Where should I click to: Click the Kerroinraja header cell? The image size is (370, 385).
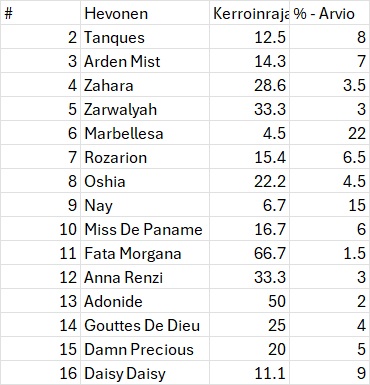(249, 13)
